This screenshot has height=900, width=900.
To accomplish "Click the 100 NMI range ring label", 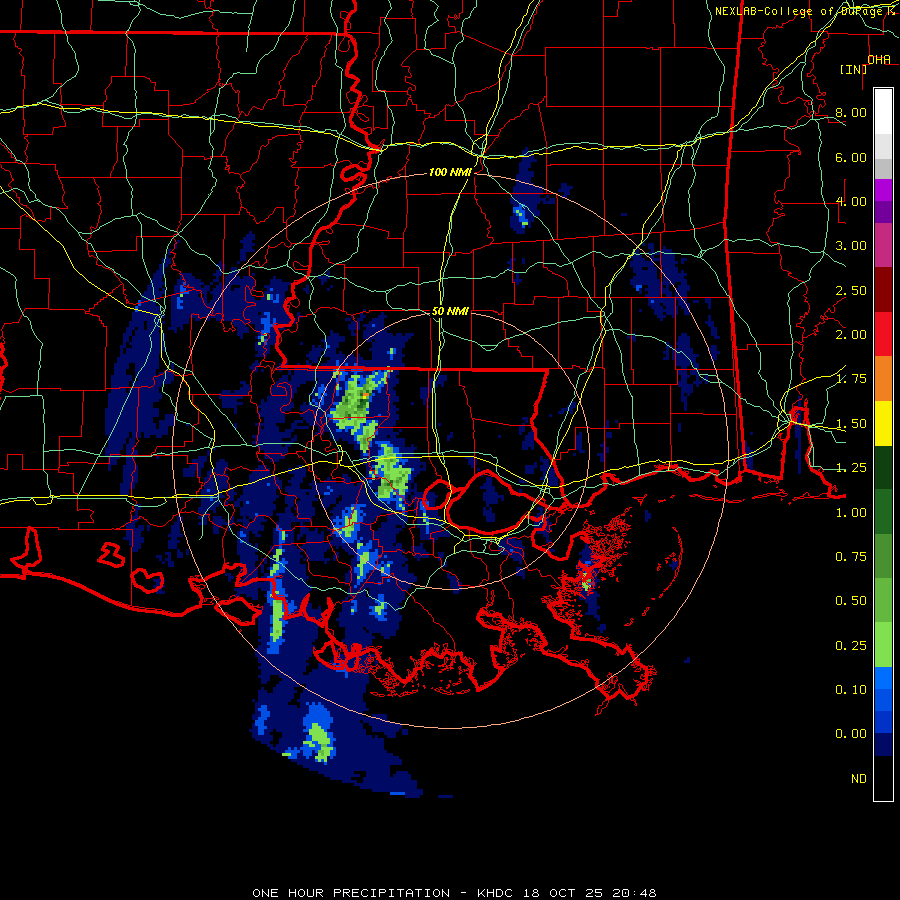I will (x=450, y=172).
